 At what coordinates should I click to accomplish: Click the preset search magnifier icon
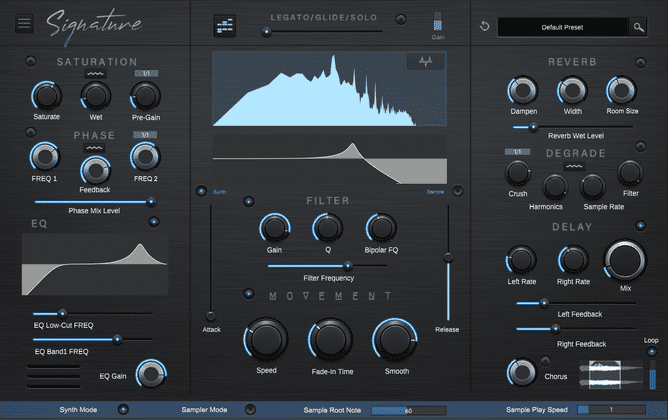pyautogui.click(x=638, y=27)
